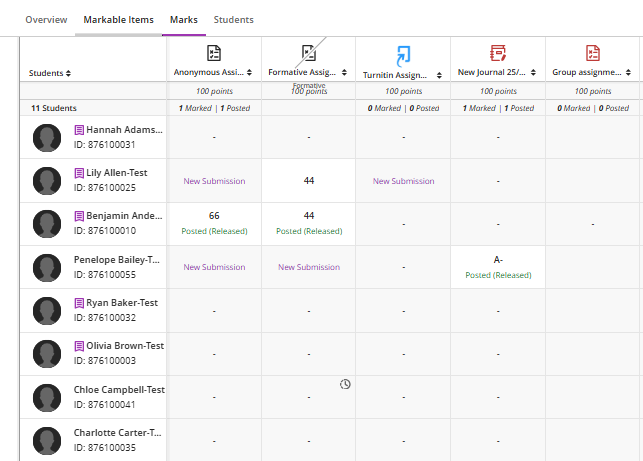Open Penelope Bailey's Formative Assignment New Submission
This screenshot has height=461, width=643.
click(x=309, y=267)
